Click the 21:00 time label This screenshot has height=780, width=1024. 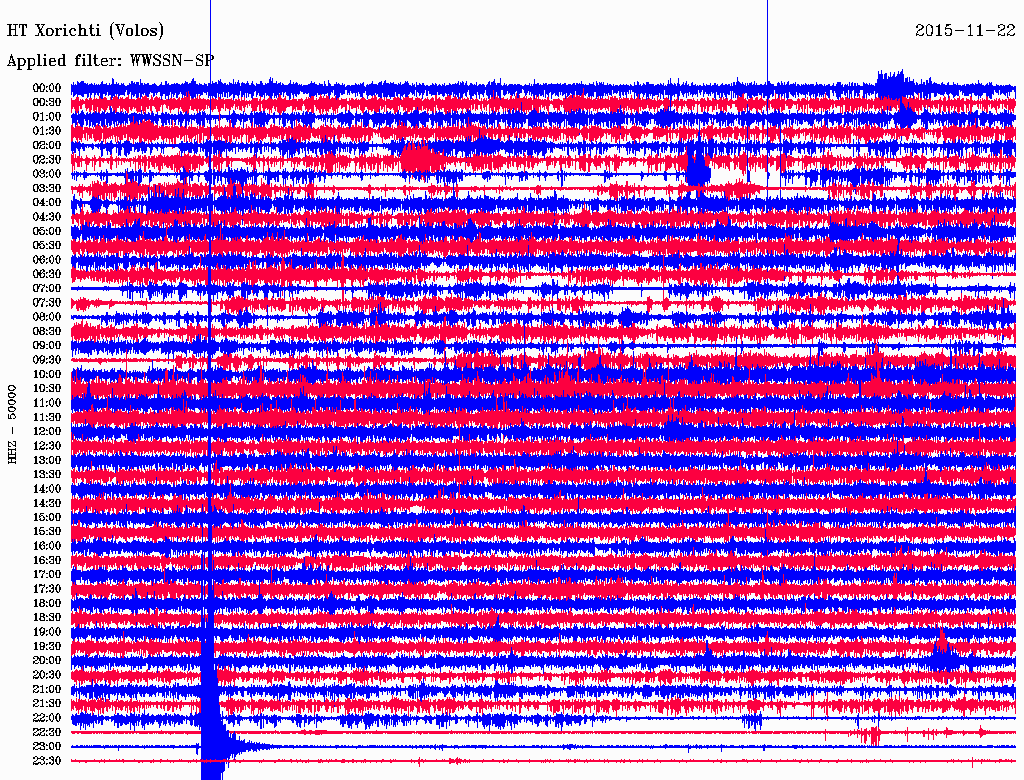click(x=46, y=689)
